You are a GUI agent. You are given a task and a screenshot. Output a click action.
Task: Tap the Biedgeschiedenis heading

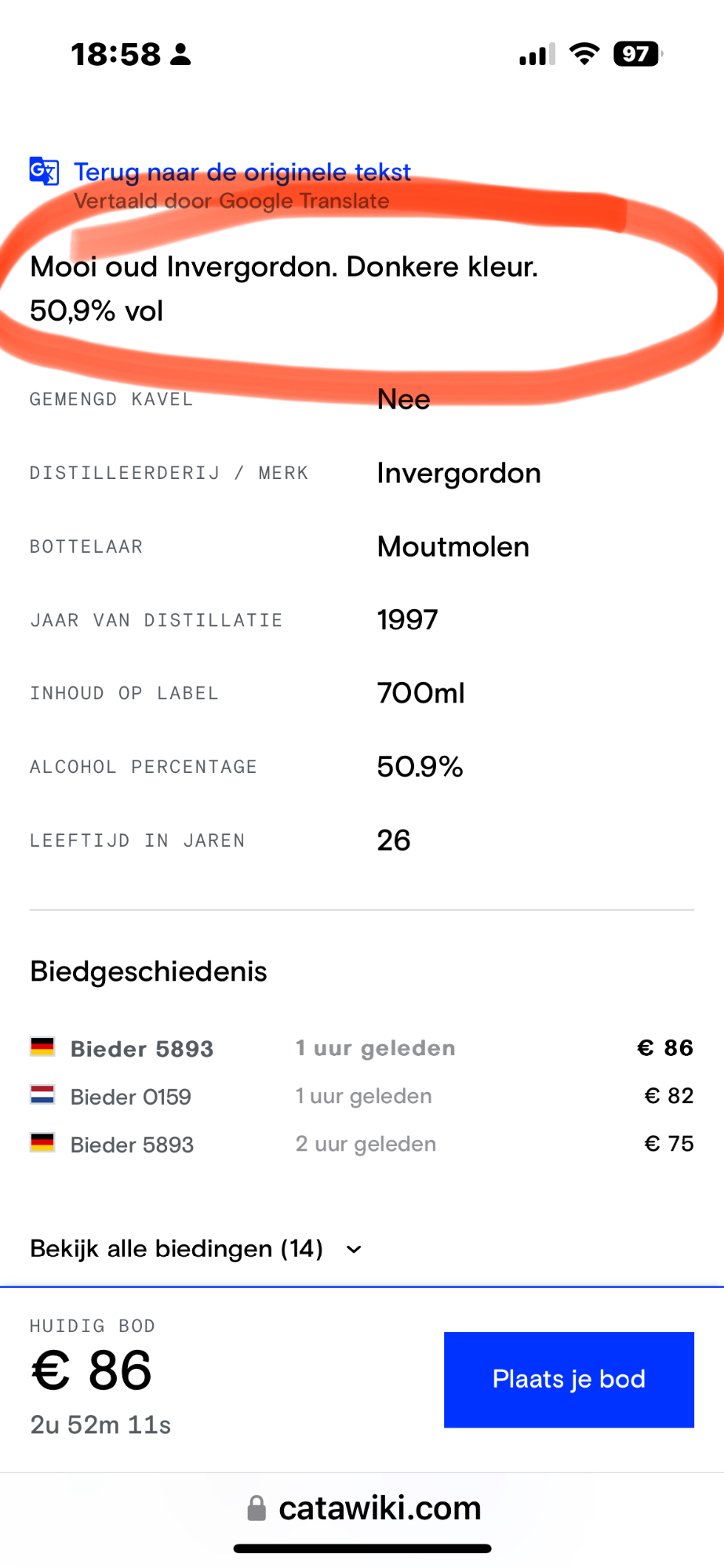pos(148,971)
